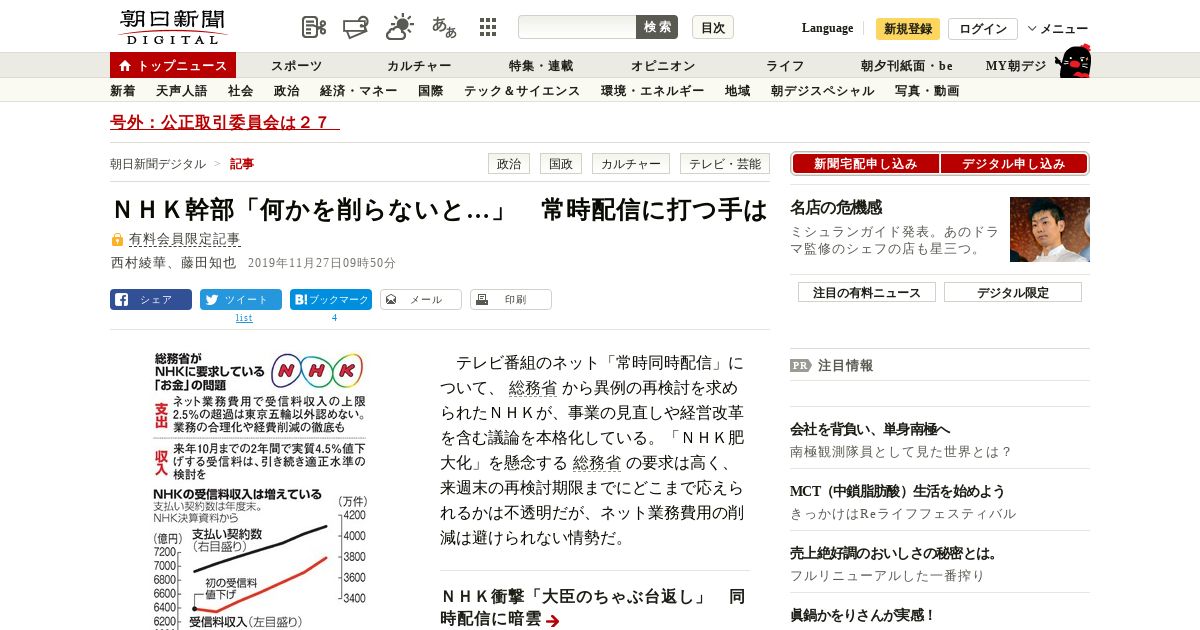Click 有料会員限定記事 link
The width and height of the screenshot is (1200, 630).
click(185, 240)
